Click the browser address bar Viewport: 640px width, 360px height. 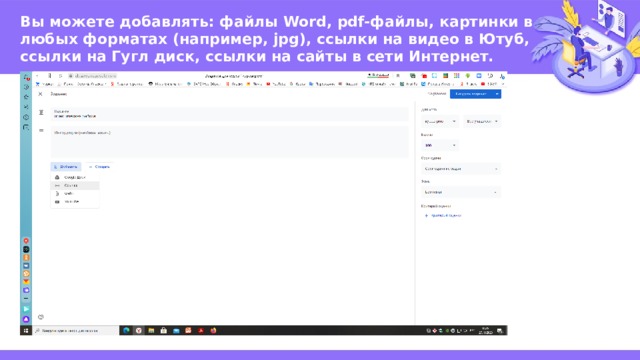93,76
